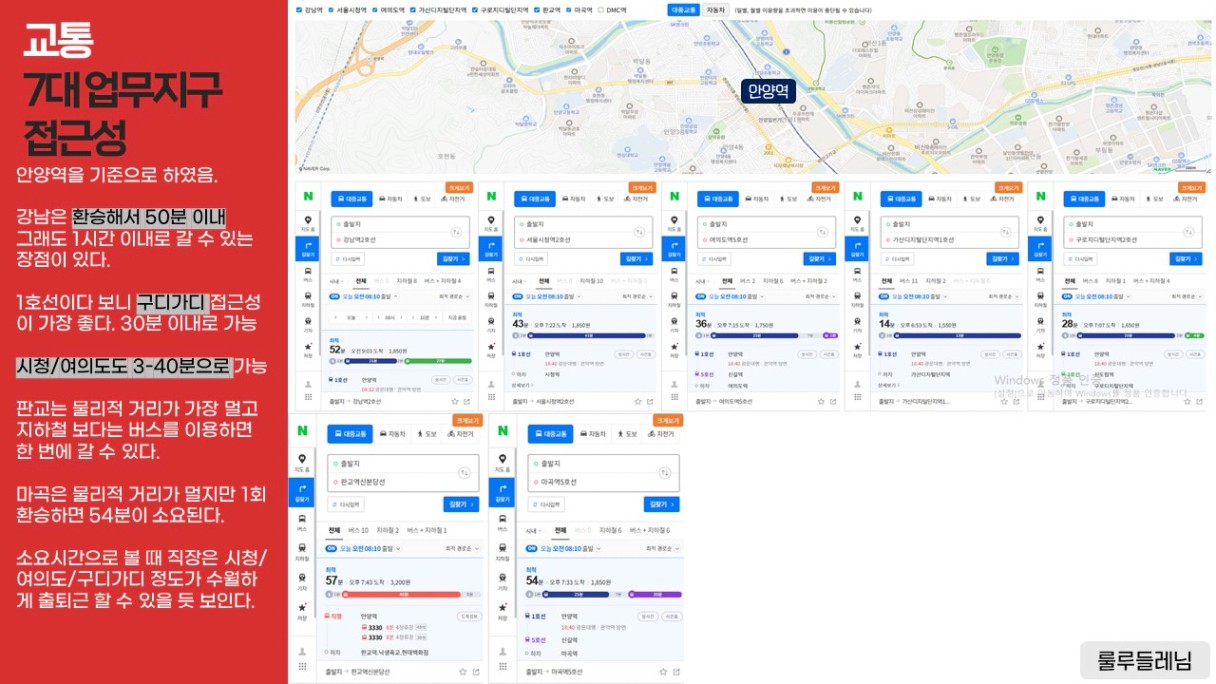The height and width of the screenshot is (684, 1216).
Task: Open 저장 star icon in 강남역2호선 panel
Action: 308,349
